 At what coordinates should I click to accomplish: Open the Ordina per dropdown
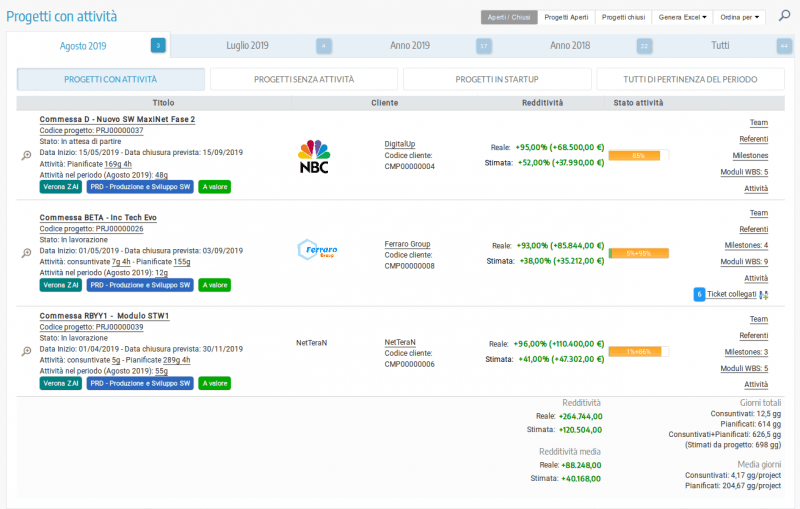pos(740,17)
